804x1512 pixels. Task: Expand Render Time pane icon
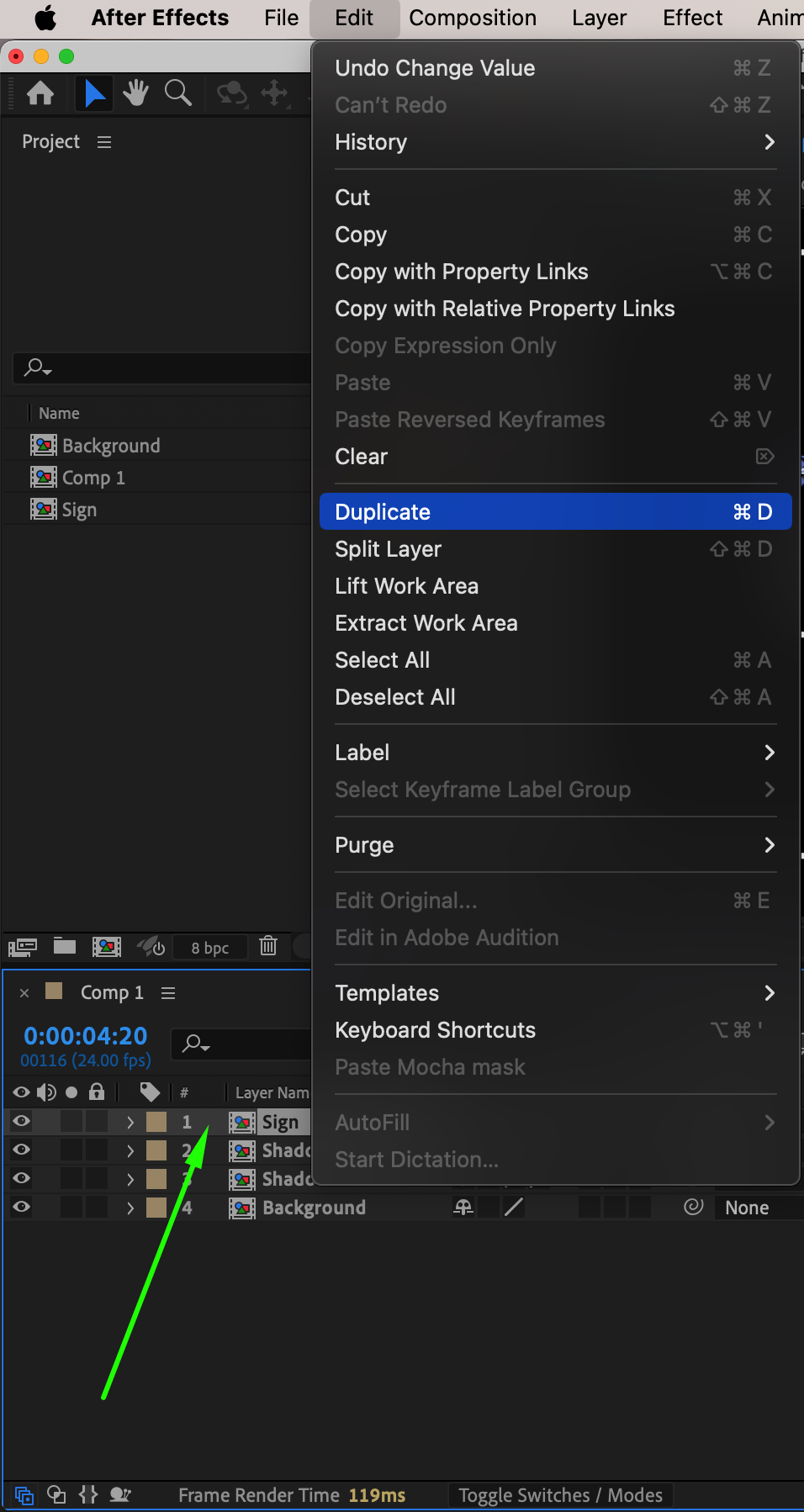(120, 1494)
